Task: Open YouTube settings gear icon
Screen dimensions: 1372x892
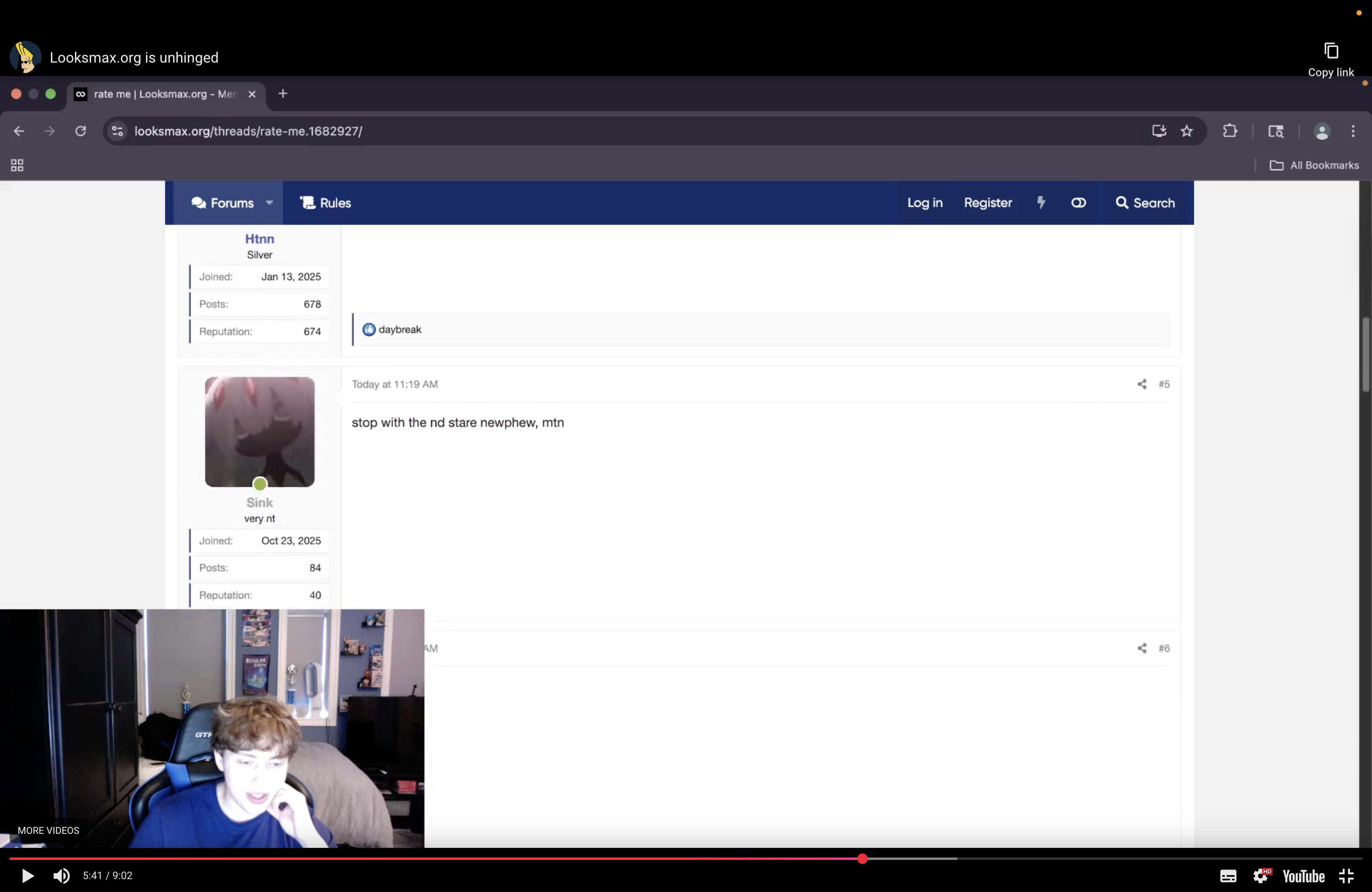Action: pos(1261,876)
